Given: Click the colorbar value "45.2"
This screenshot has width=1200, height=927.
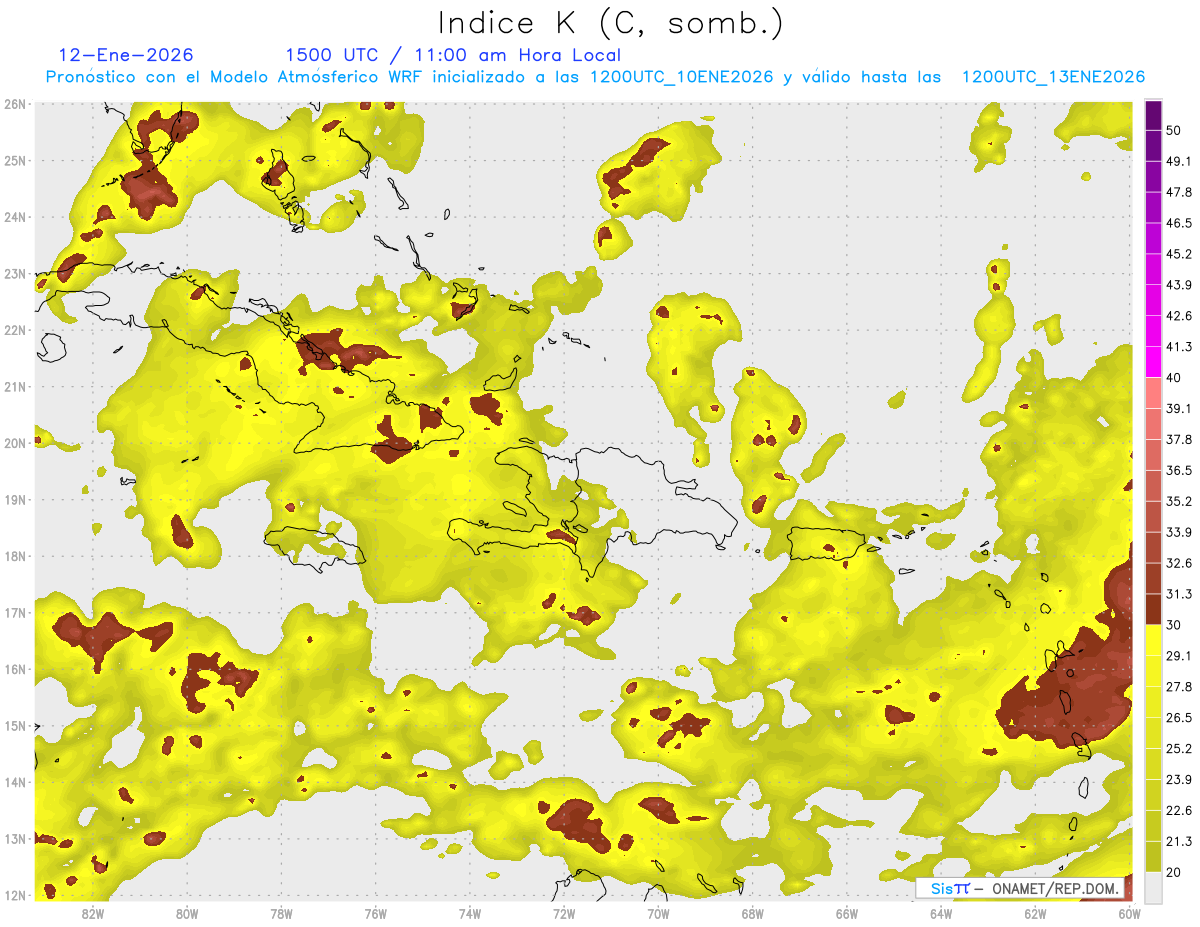Looking at the screenshot, I should (1179, 254).
